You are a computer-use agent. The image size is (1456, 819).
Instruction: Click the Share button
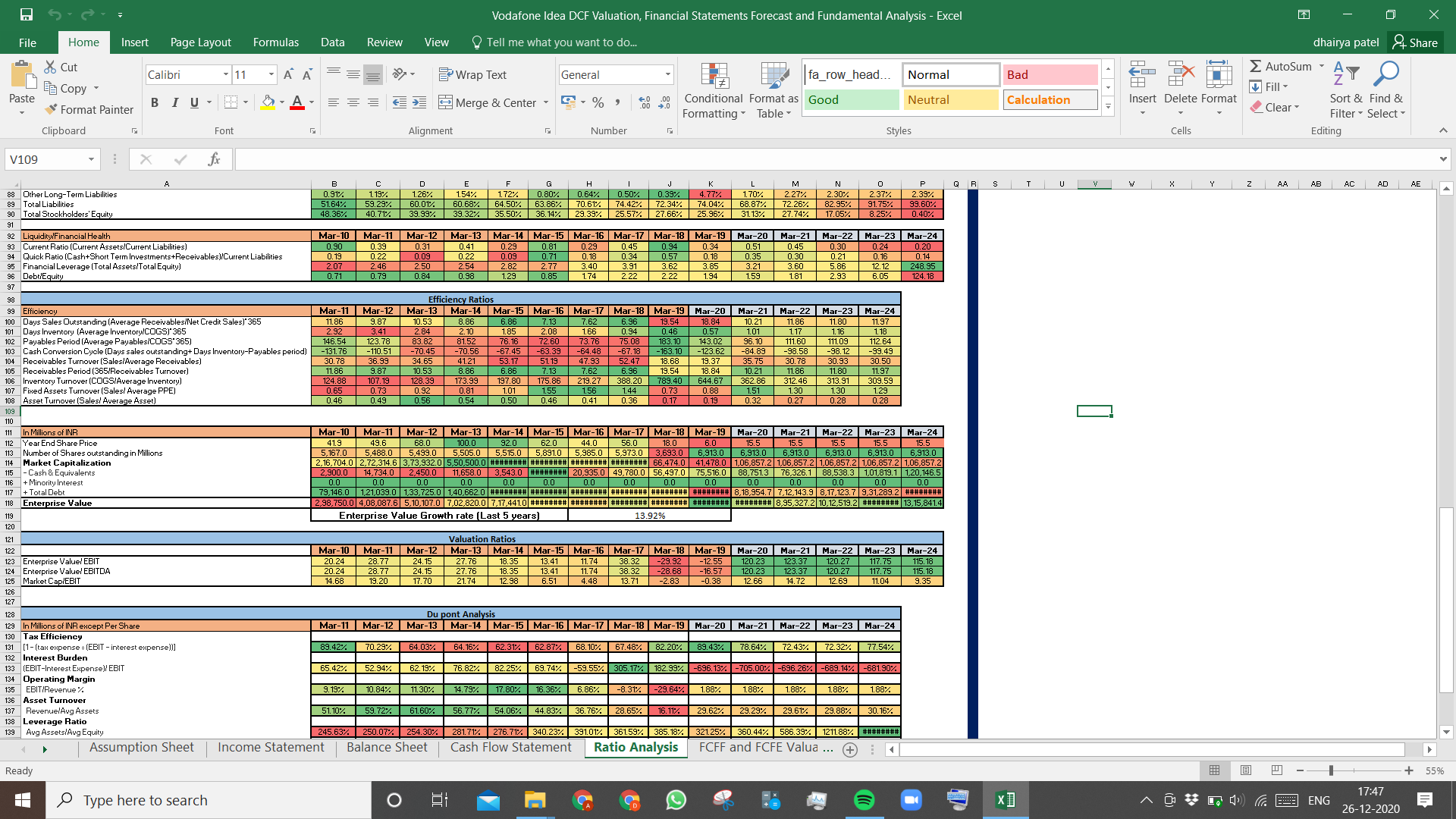[x=1416, y=42]
